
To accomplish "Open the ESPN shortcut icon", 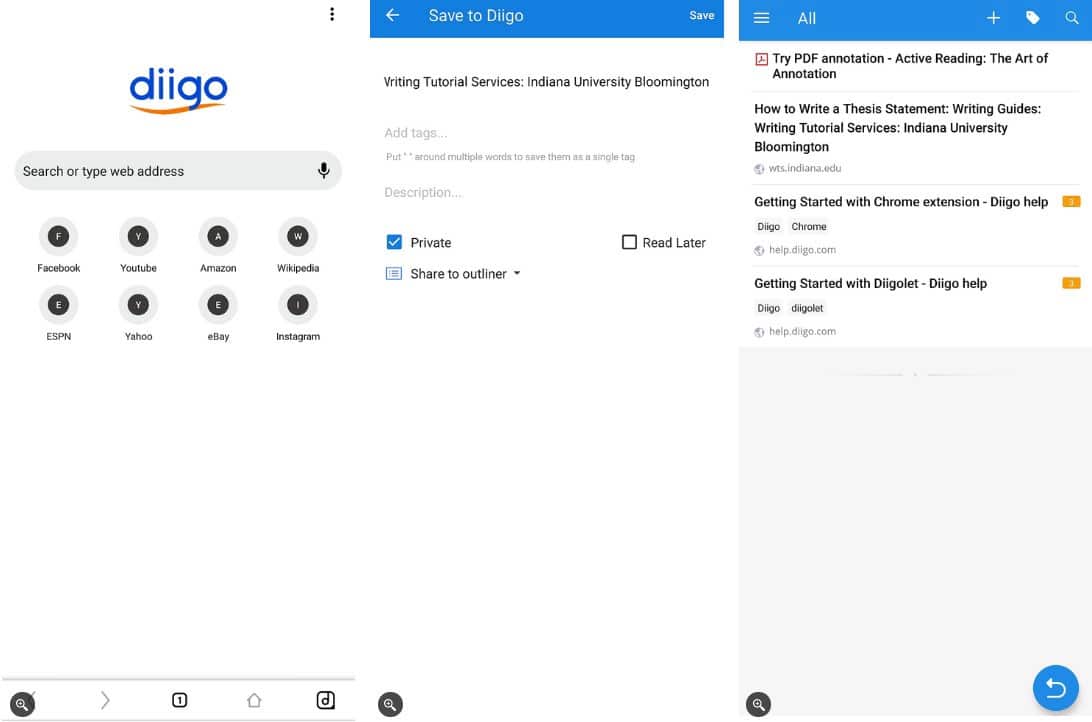I will coord(58,305).
